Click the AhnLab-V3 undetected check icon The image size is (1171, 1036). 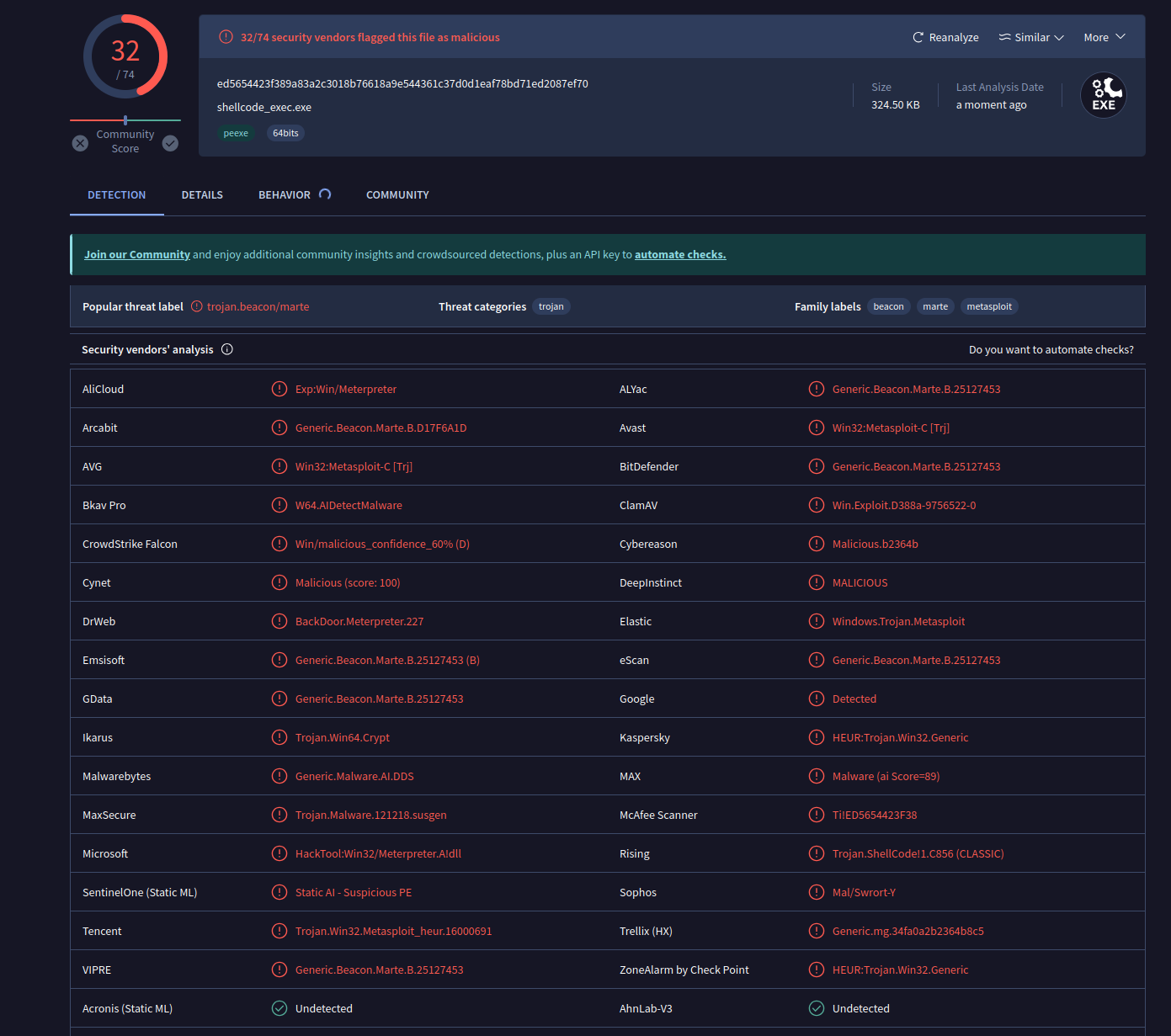point(817,1008)
